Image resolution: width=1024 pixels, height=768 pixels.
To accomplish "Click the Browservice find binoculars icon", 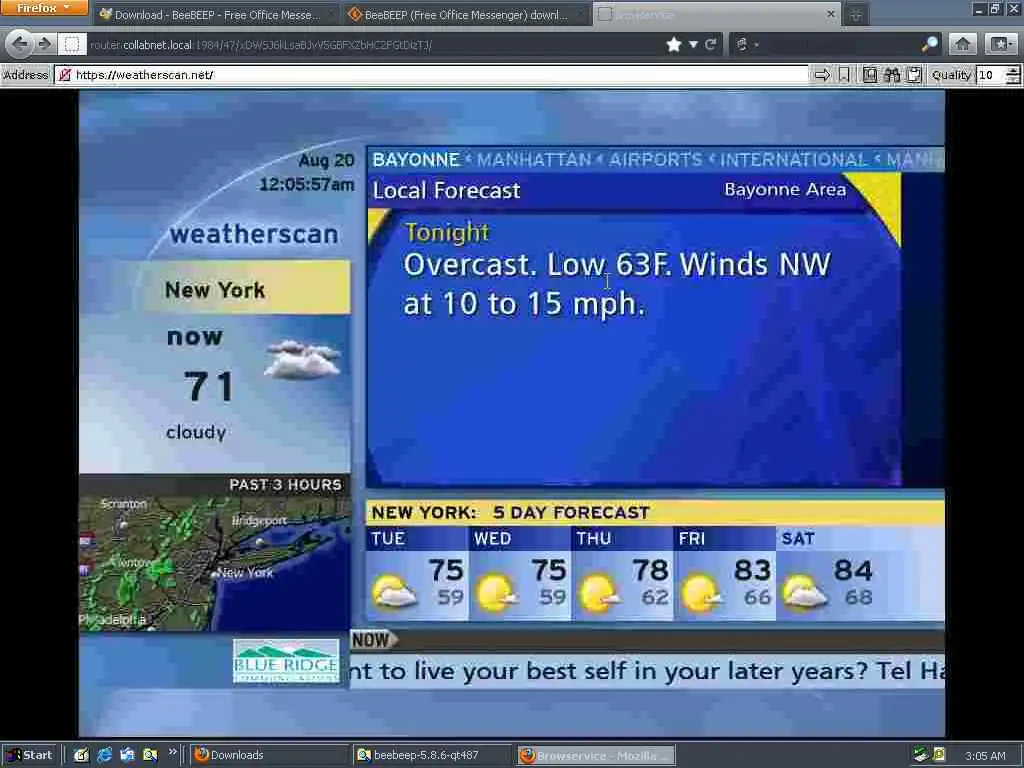I will [x=892, y=75].
